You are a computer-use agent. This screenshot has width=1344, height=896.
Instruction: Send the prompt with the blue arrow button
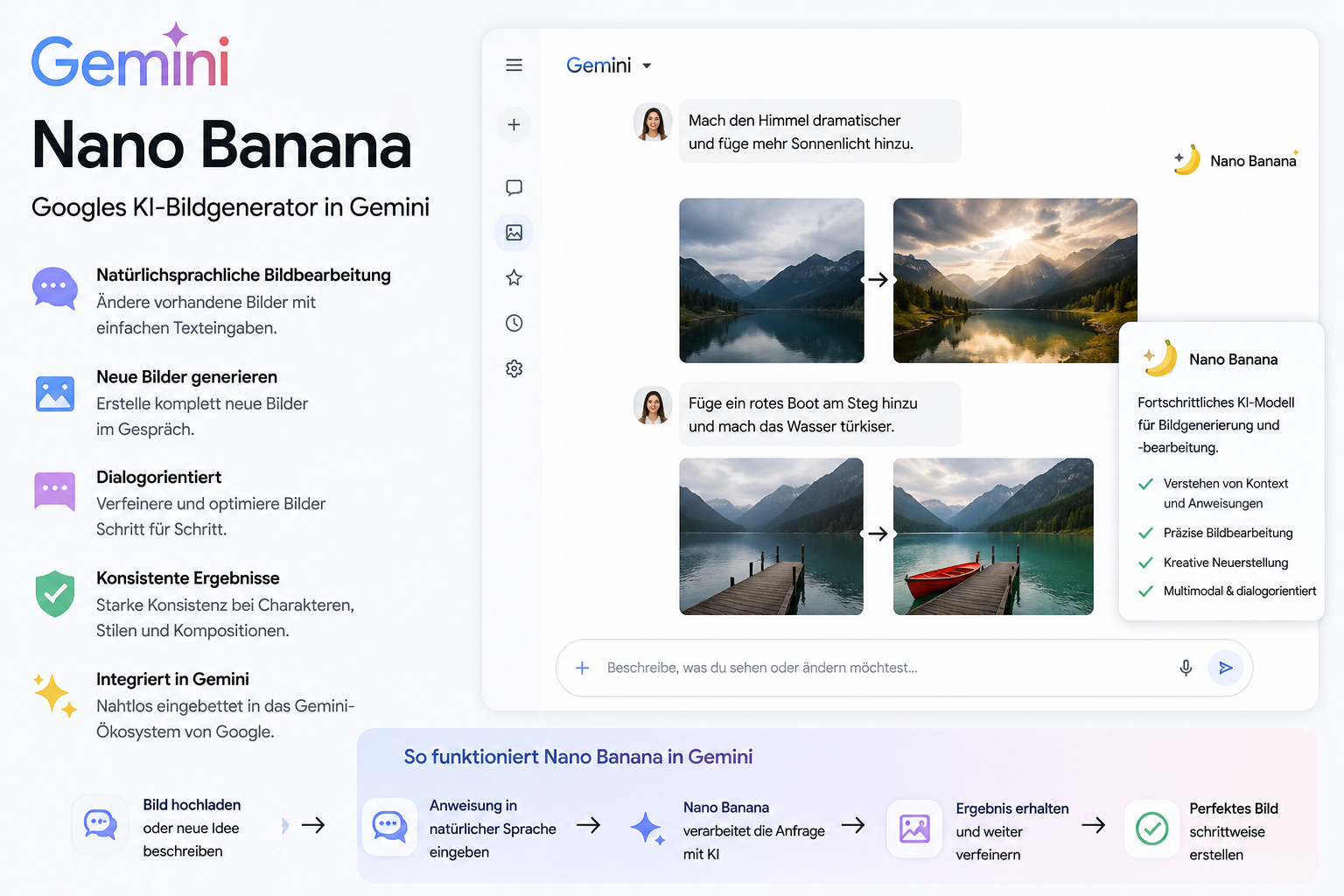[x=1226, y=668]
